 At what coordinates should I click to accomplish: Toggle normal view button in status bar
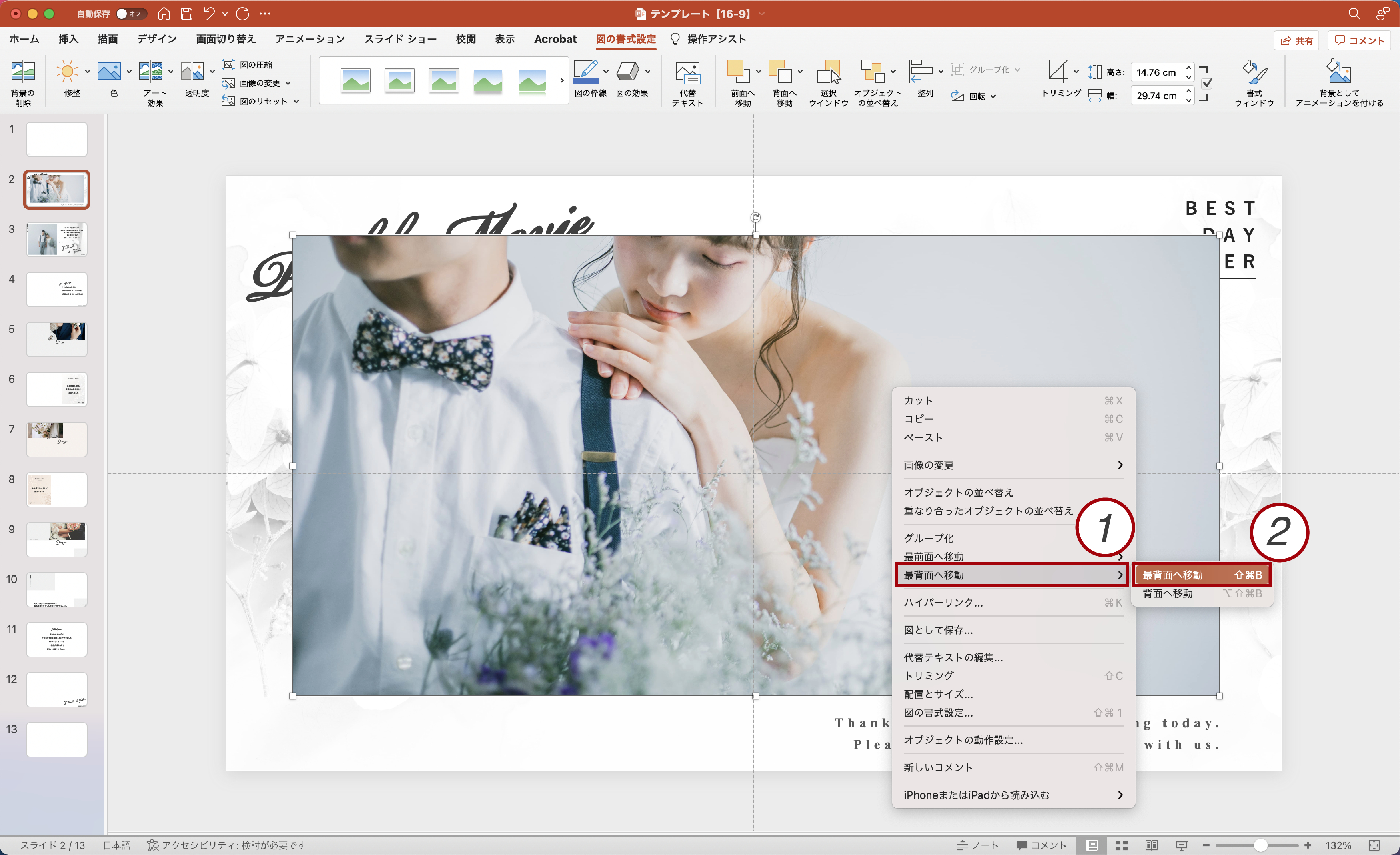[1091, 845]
